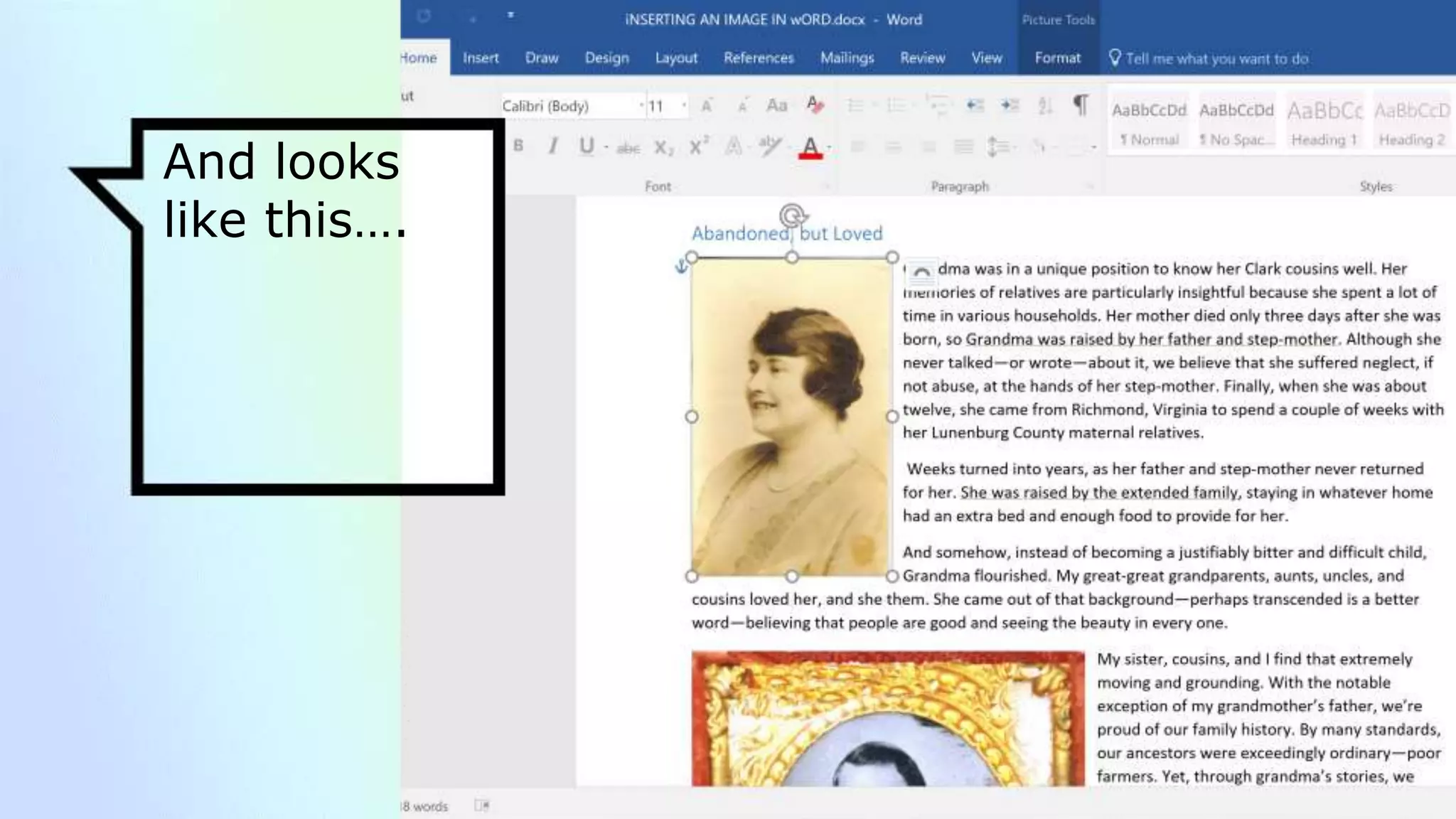
Task: Click the superscript icon
Action: [698, 146]
